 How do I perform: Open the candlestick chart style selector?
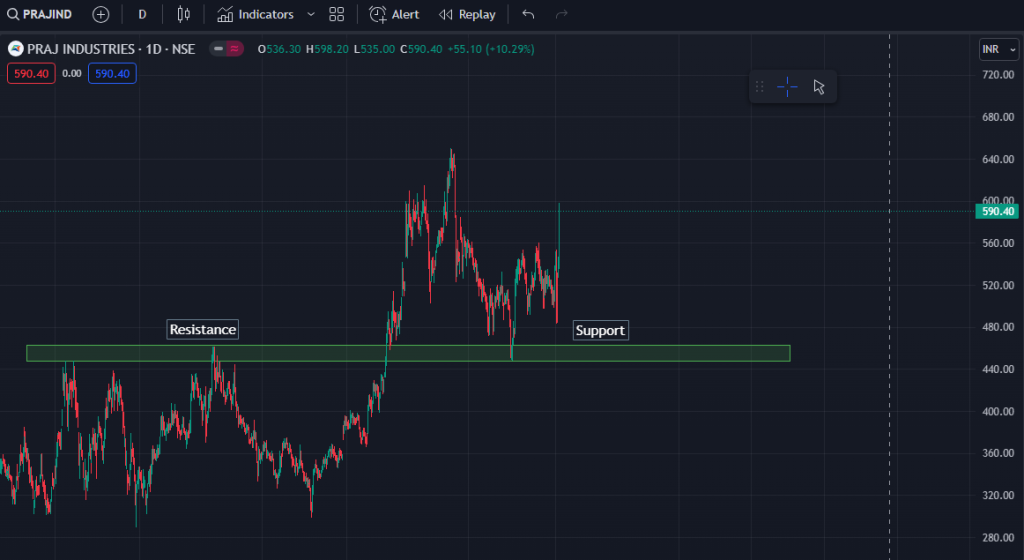pos(184,14)
